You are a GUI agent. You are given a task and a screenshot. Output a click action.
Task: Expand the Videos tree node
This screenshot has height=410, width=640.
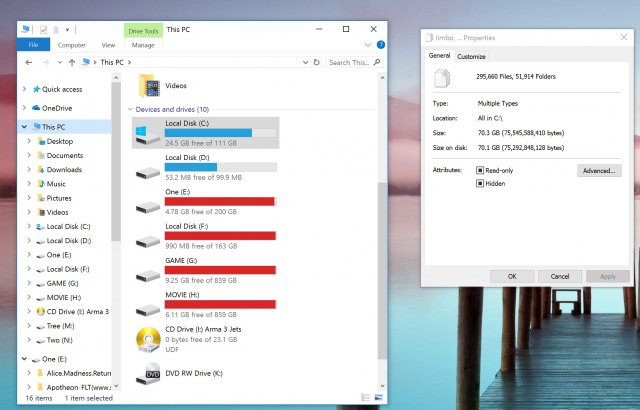(x=29, y=212)
